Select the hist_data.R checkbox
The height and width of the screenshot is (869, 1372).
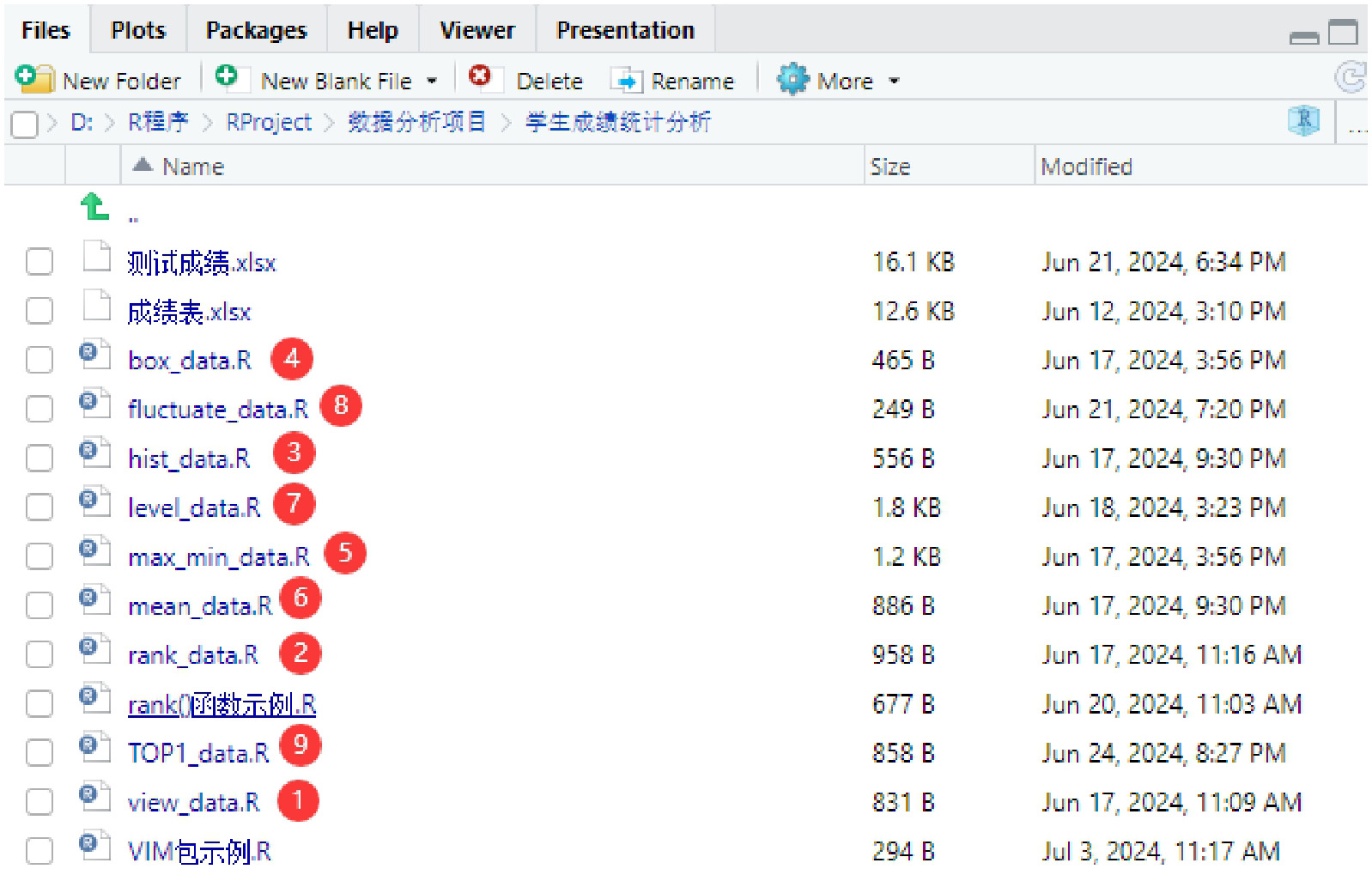point(39,459)
